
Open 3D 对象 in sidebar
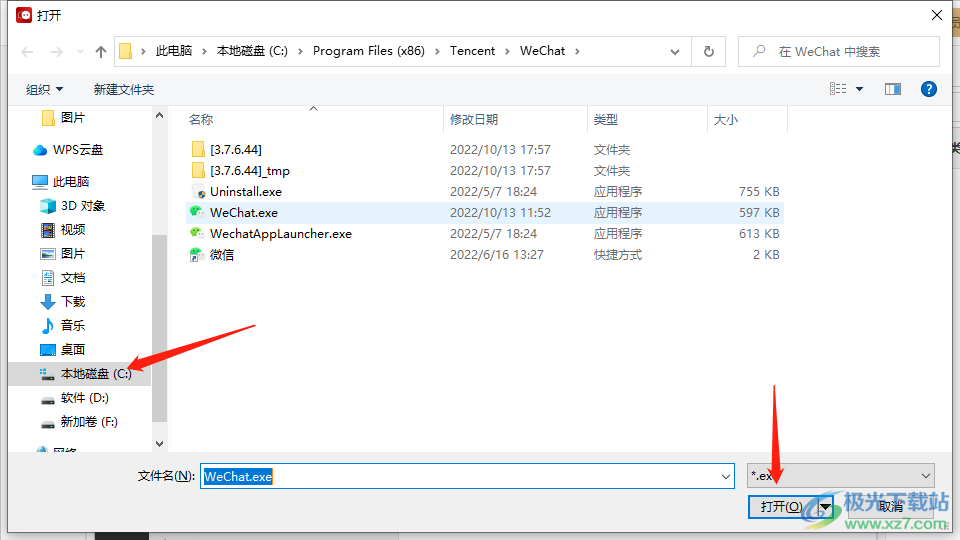[x=83, y=206]
